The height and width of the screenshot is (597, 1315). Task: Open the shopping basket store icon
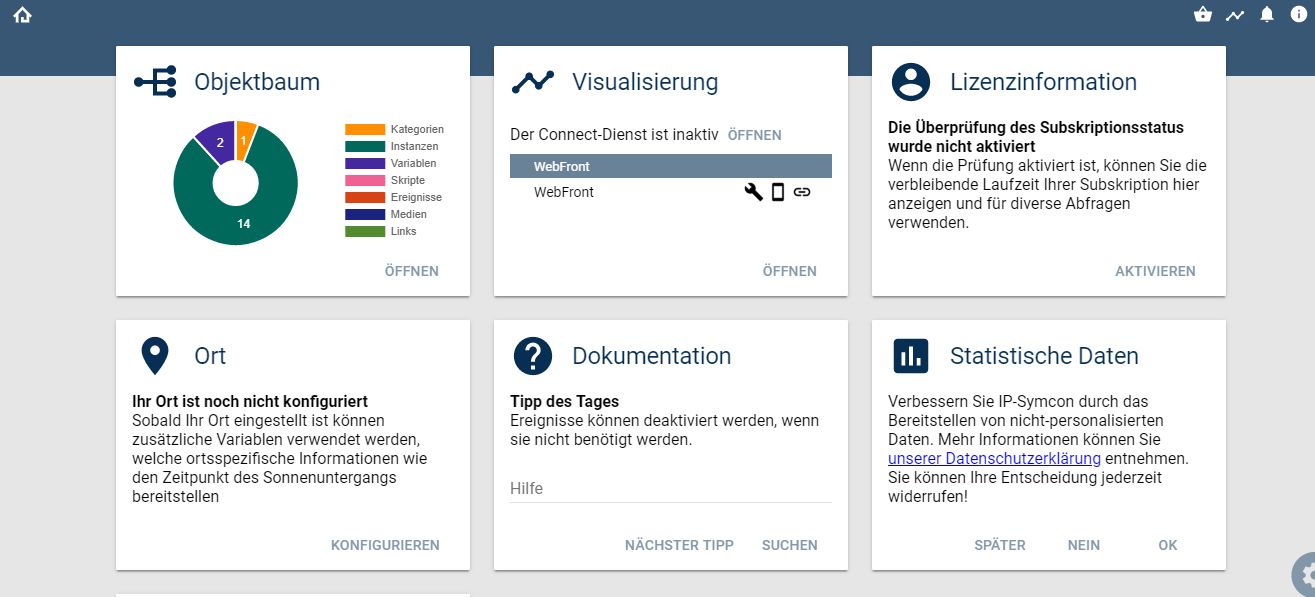coord(1203,15)
